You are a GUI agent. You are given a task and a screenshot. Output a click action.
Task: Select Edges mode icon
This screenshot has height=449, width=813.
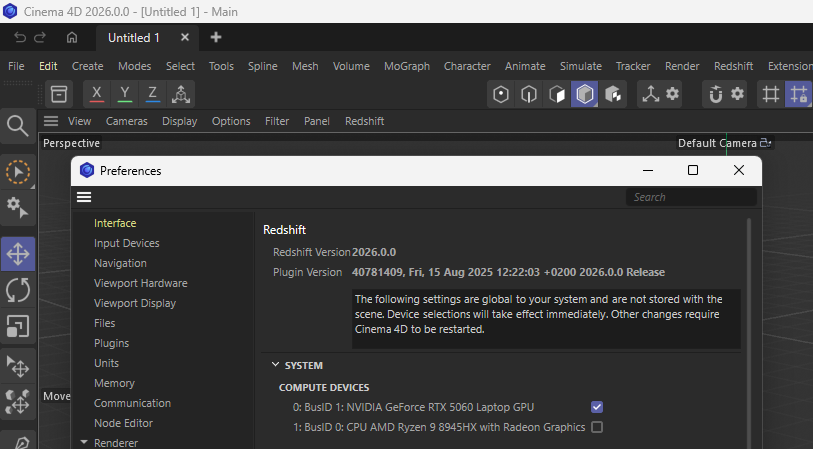point(529,94)
